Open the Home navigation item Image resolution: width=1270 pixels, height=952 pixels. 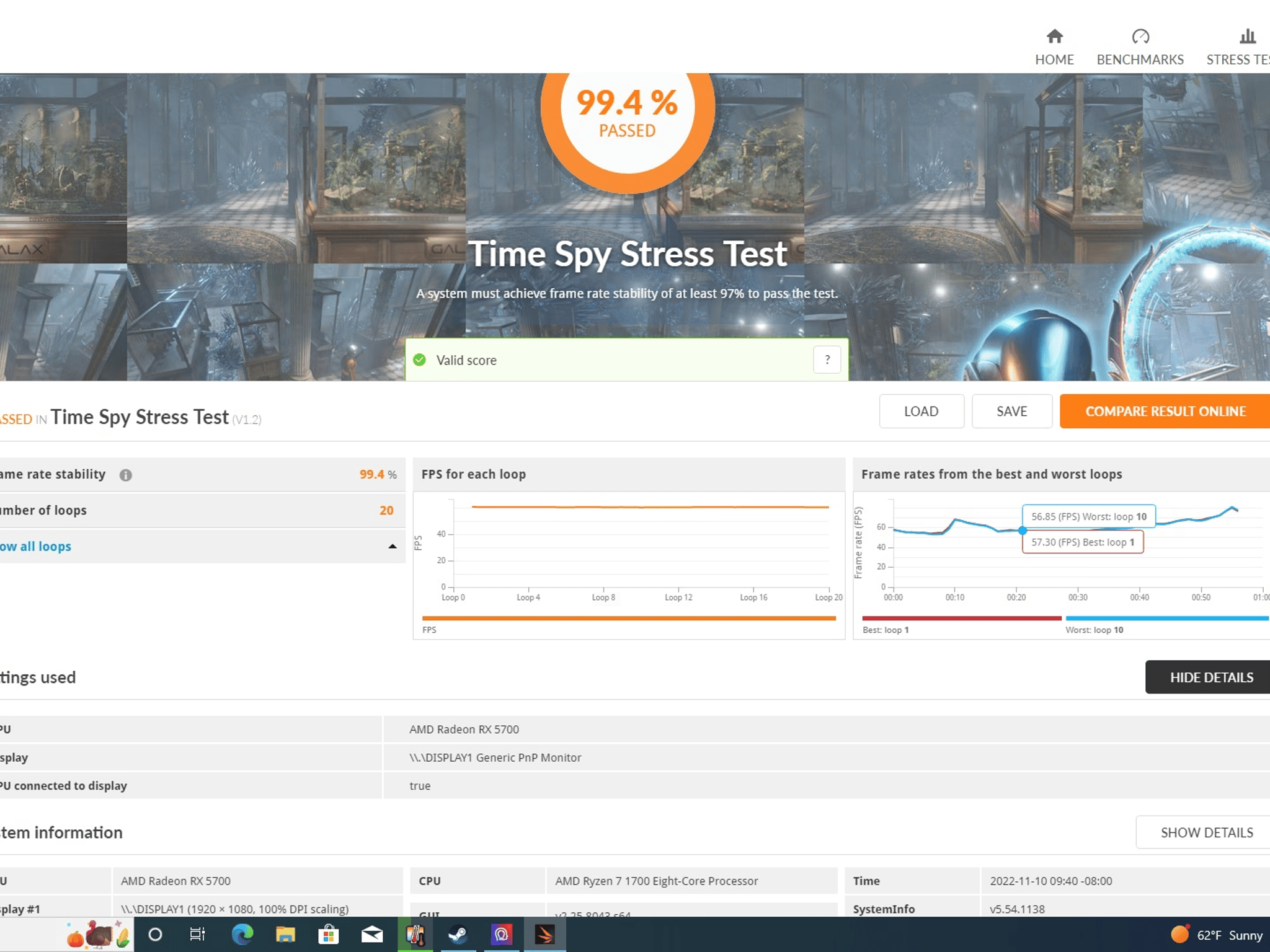[1054, 46]
